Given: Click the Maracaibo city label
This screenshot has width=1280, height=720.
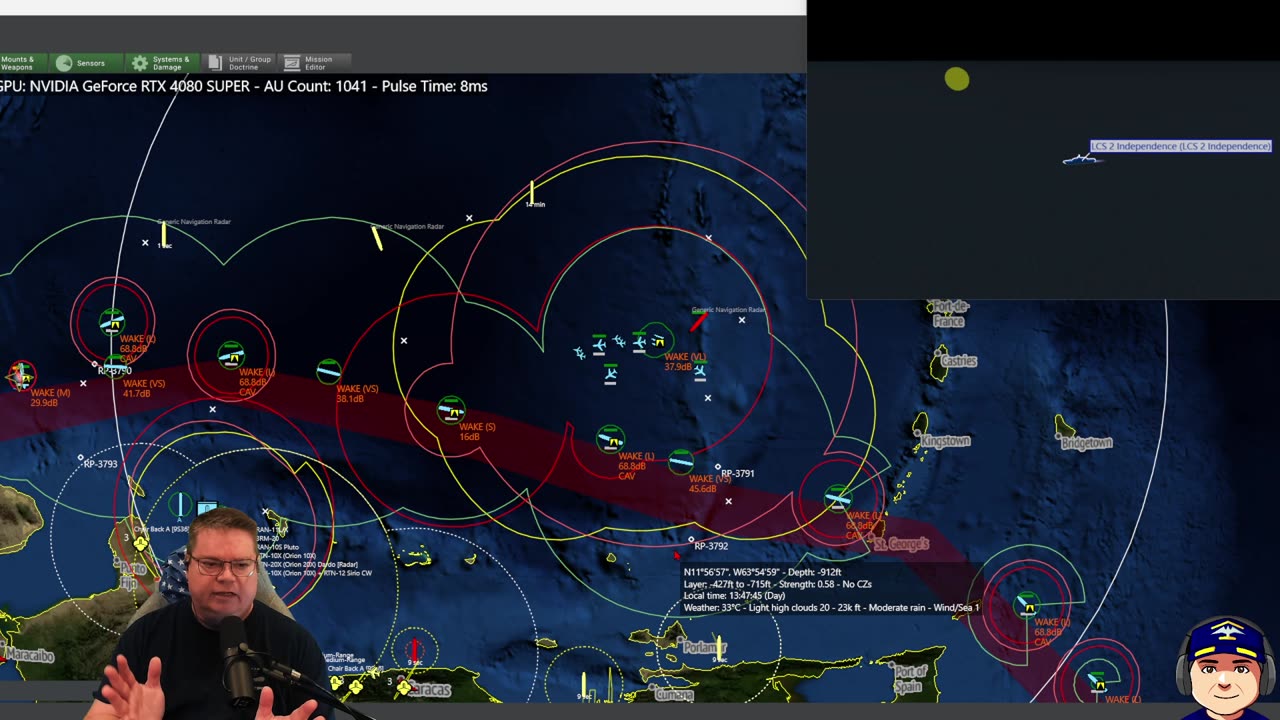Looking at the screenshot, I should (28, 655).
